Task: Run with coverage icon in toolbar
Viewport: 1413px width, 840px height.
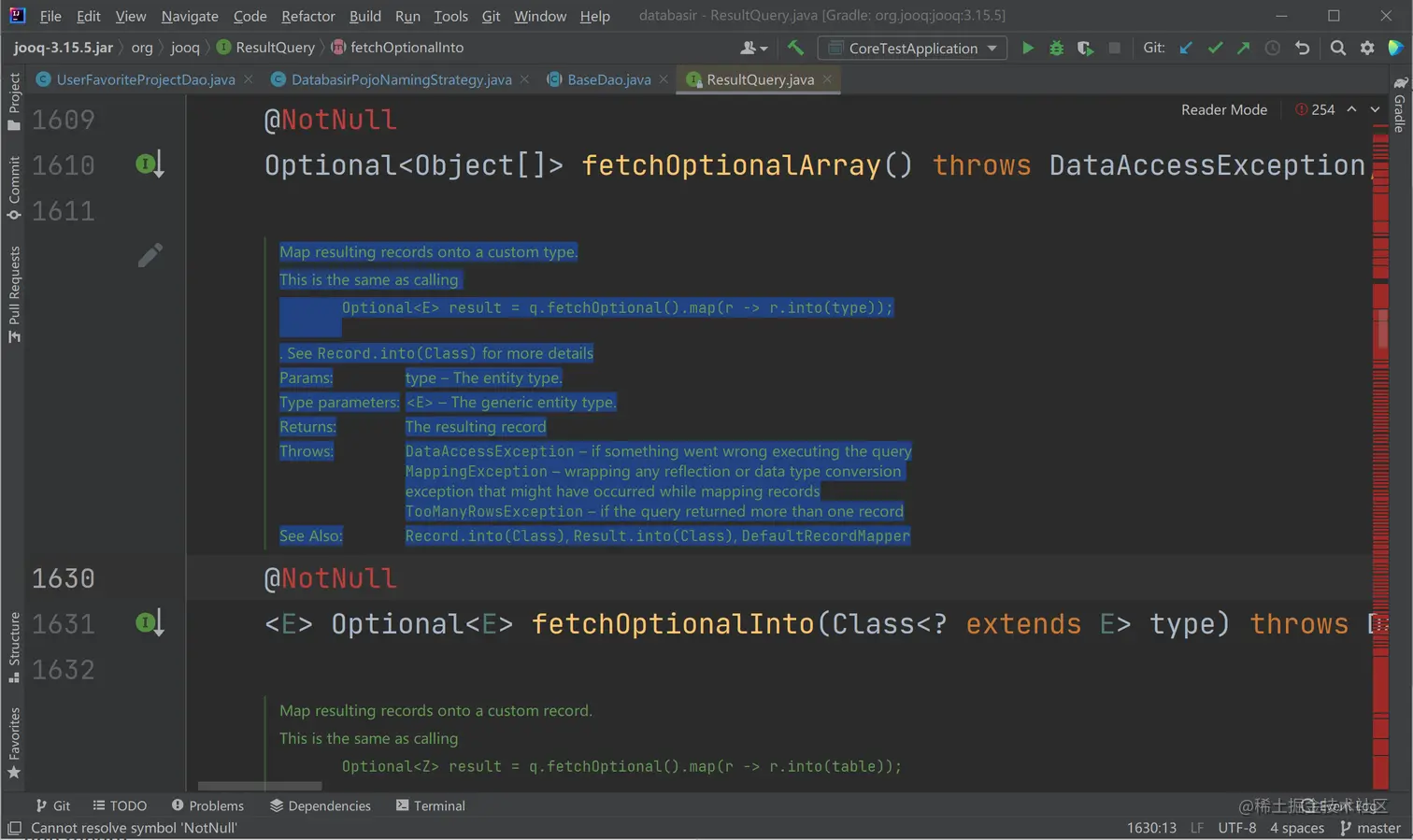Action: [x=1085, y=48]
